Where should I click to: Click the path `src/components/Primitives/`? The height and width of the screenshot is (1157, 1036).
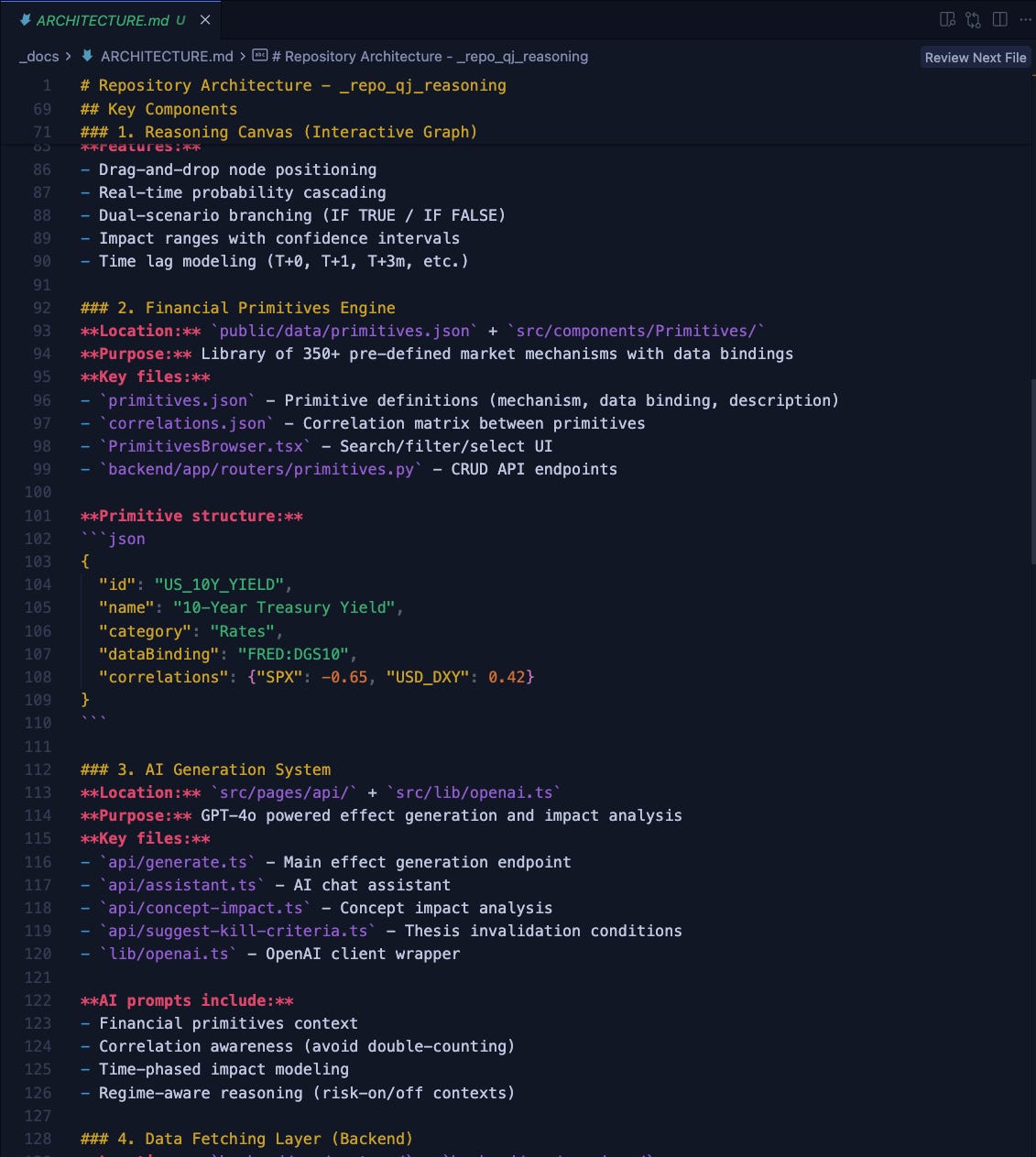point(636,331)
